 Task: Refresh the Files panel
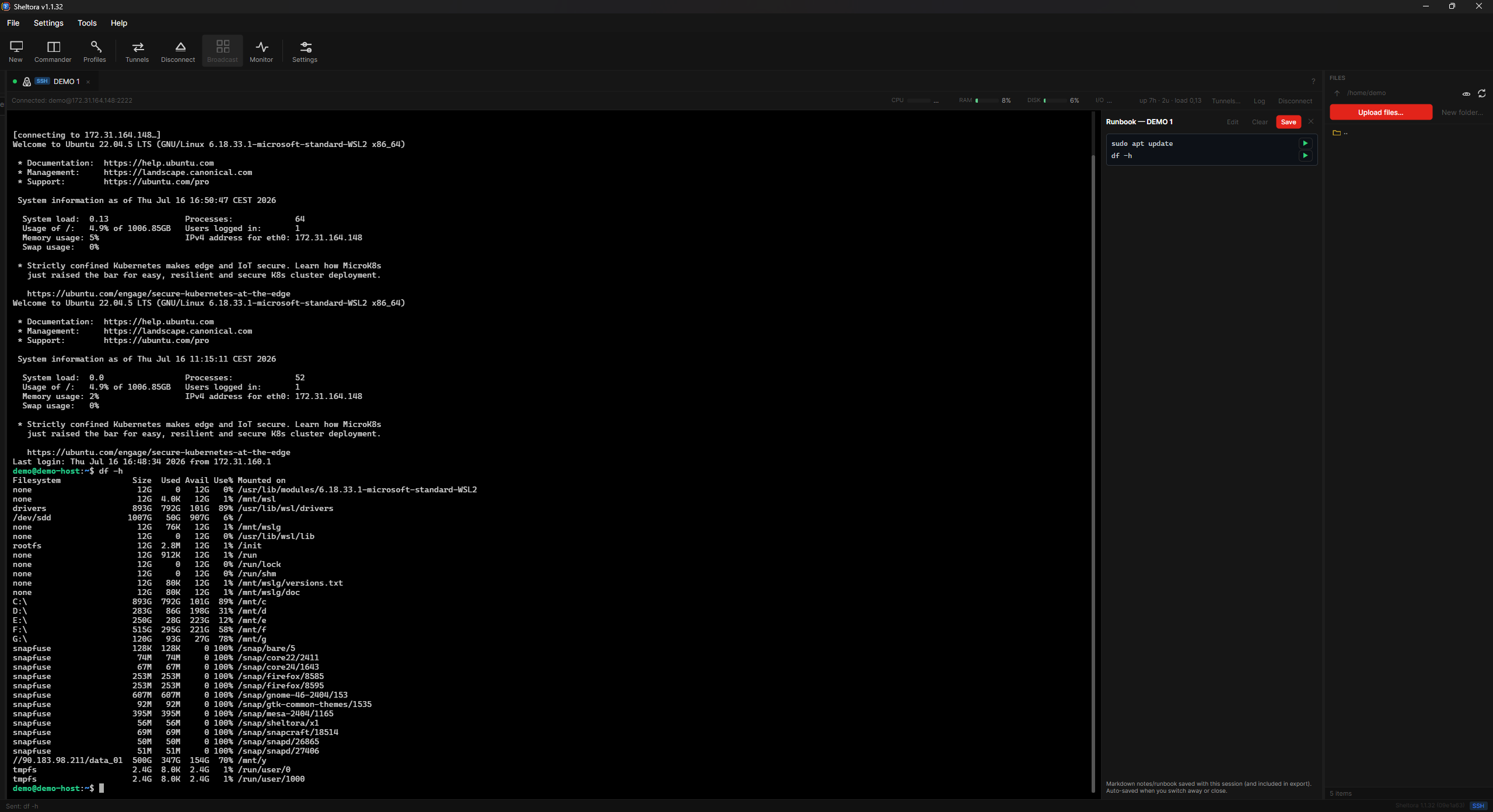(1481, 93)
